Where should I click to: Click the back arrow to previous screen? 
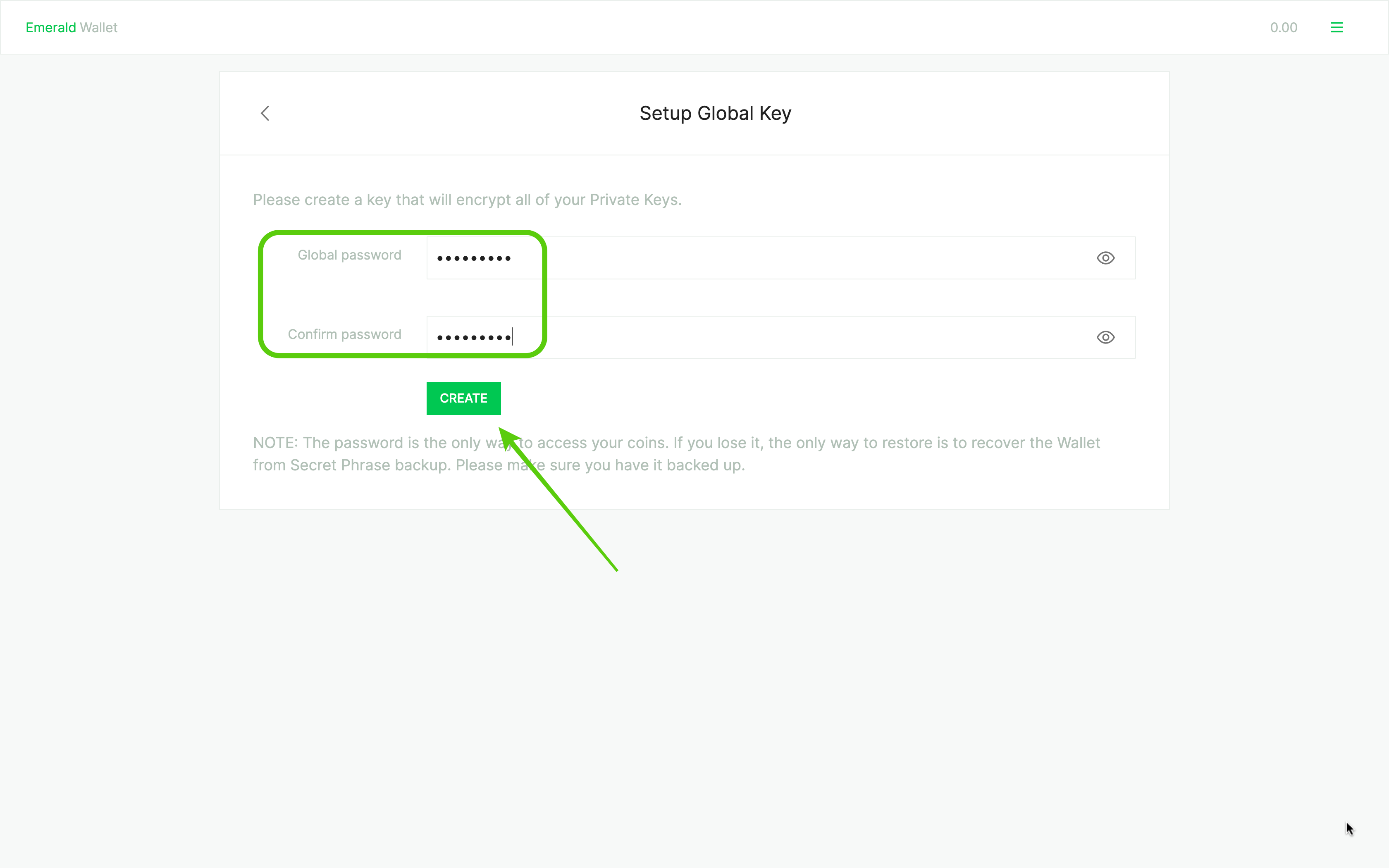click(265, 113)
